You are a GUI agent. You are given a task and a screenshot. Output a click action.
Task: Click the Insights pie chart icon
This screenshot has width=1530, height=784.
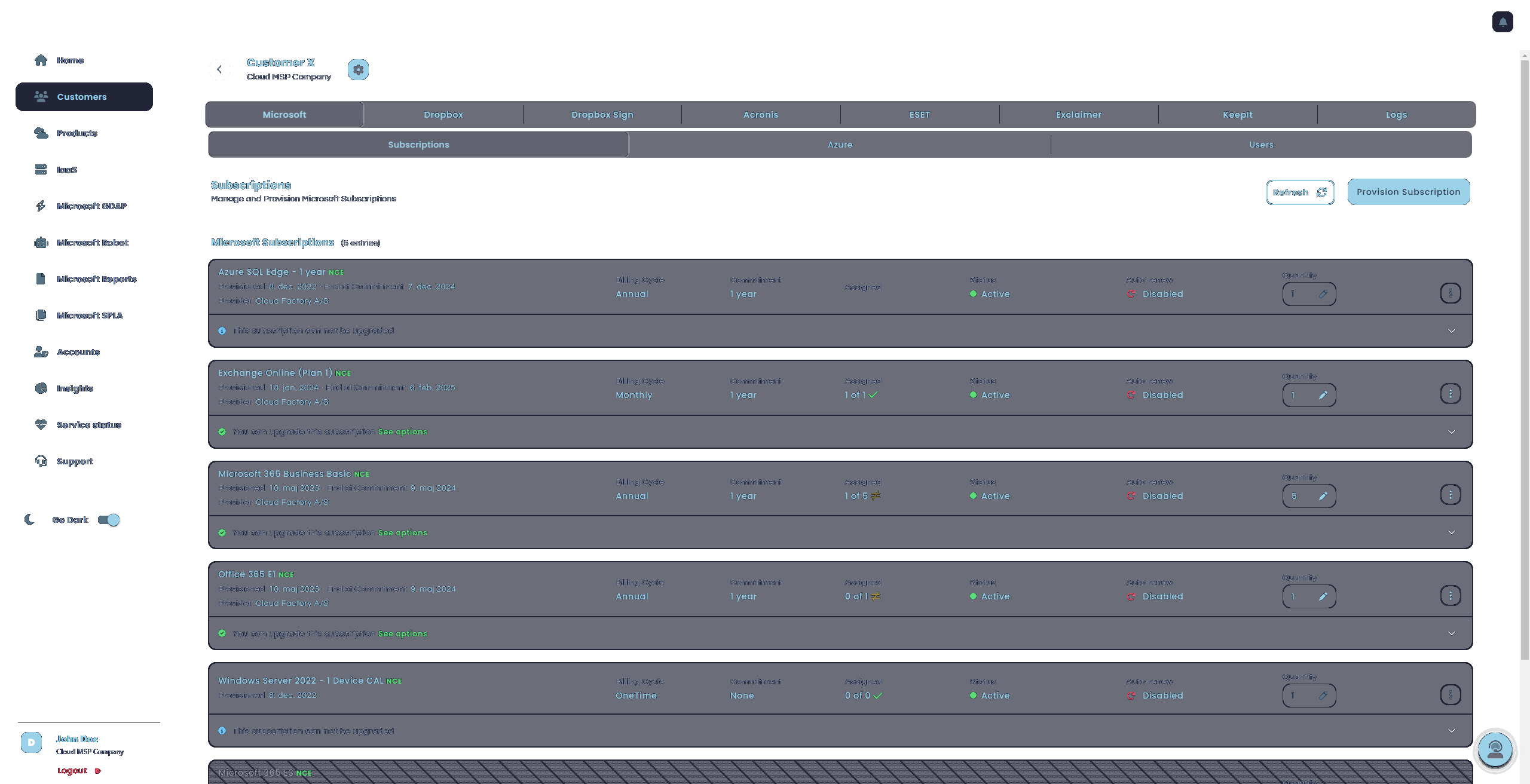click(x=41, y=388)
